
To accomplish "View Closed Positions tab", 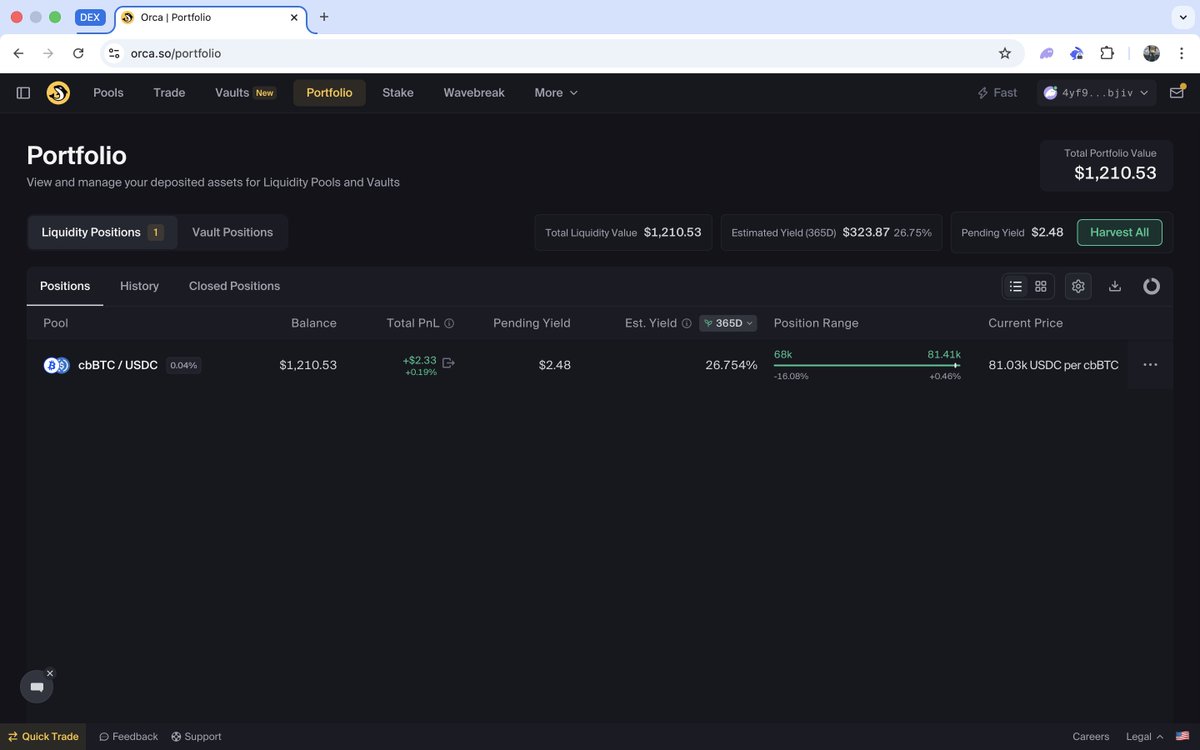I will point(234,286).
